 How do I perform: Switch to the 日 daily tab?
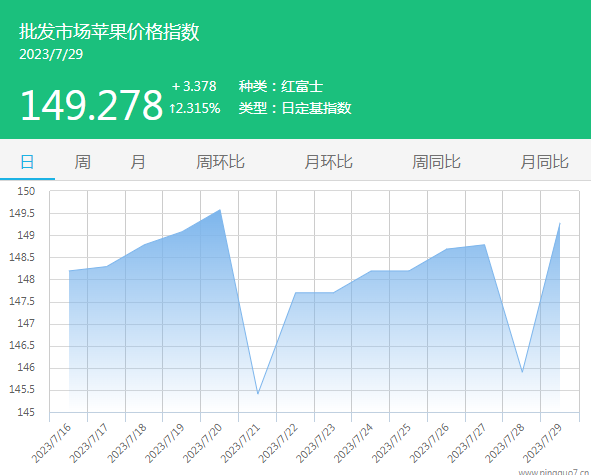pos(27,162)
